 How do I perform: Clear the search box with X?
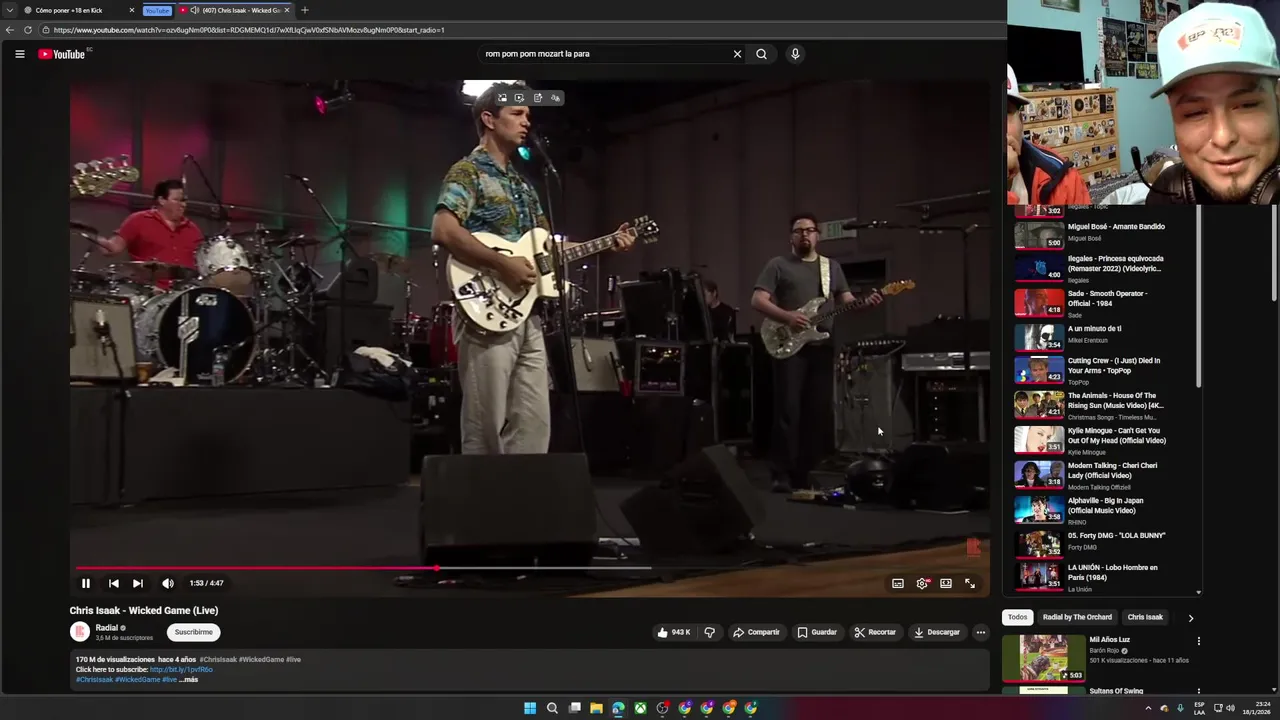pyautogui.click(x=737, y=54)
